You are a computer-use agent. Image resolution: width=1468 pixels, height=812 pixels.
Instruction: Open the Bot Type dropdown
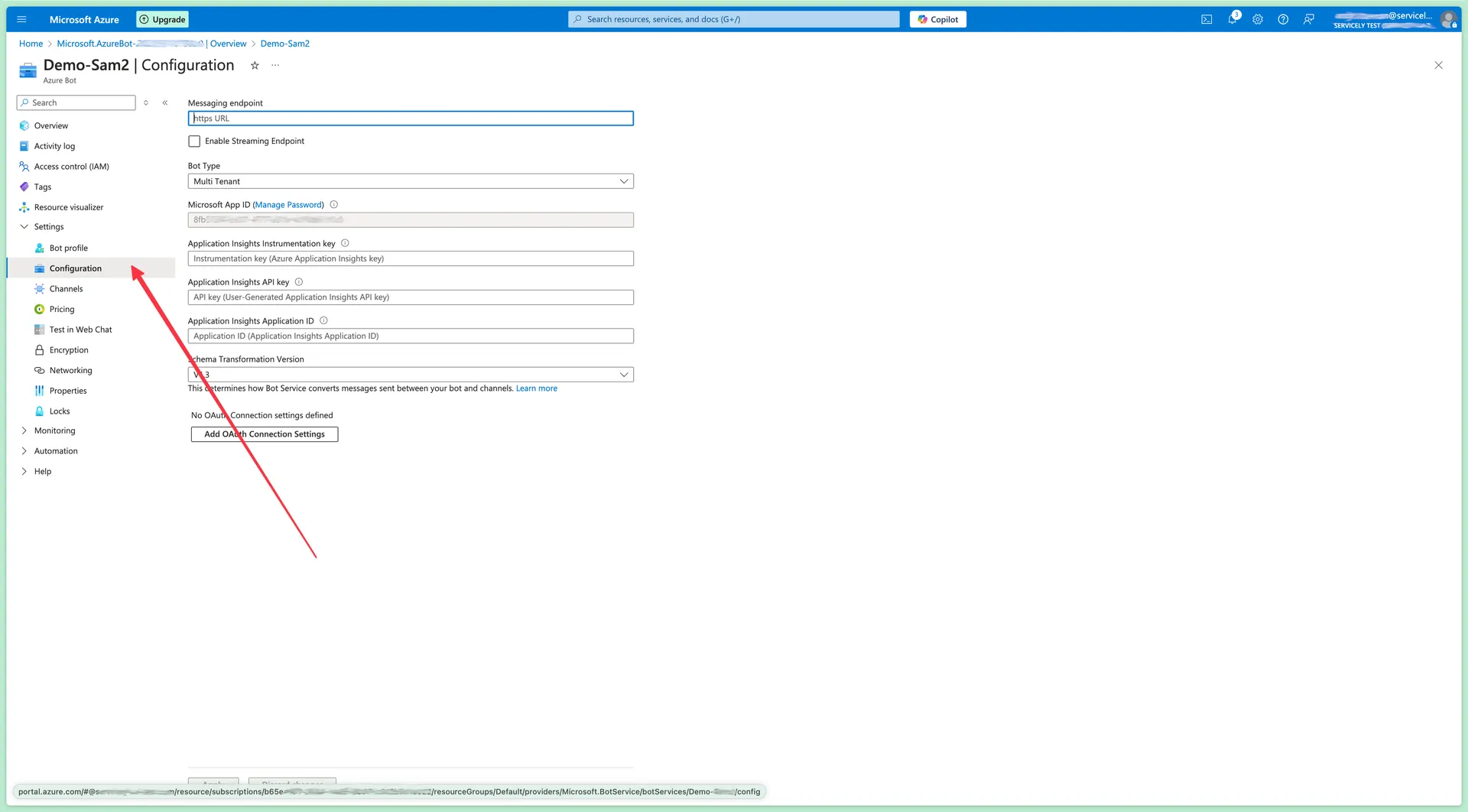[x=411, y=181]
